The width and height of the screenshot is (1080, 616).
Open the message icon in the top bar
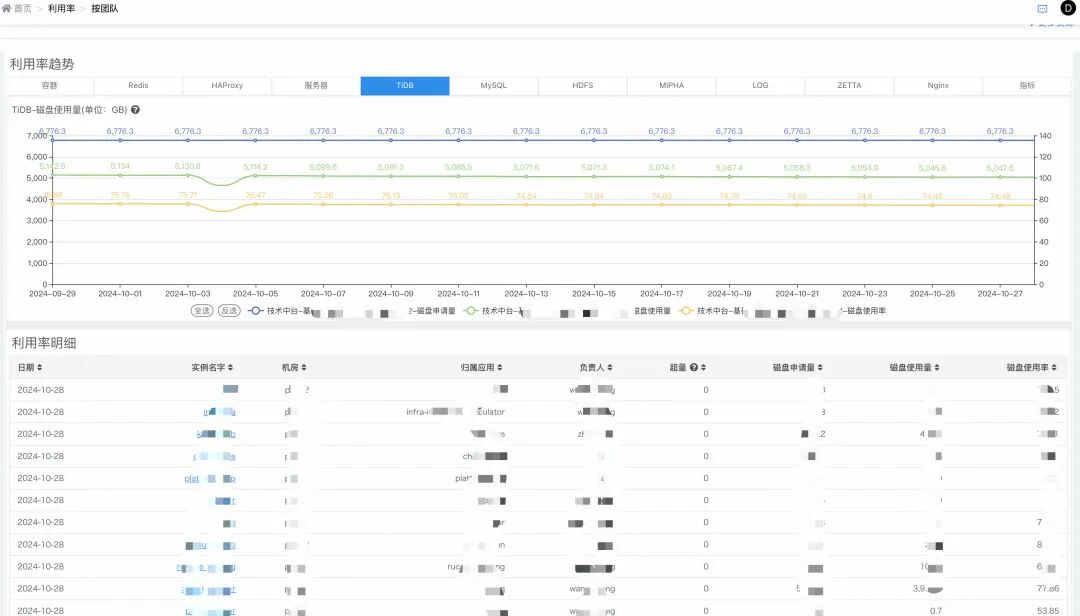pyautogui.click(x=1042, y=9)
